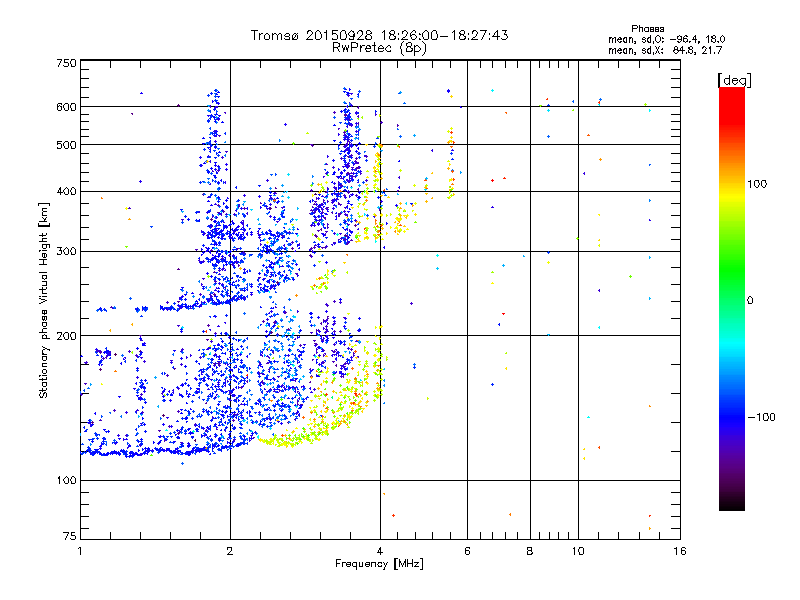Click the x-axis tick label '8'
The height and width of the screenshot is (600, 800).
tap(530, 551)
